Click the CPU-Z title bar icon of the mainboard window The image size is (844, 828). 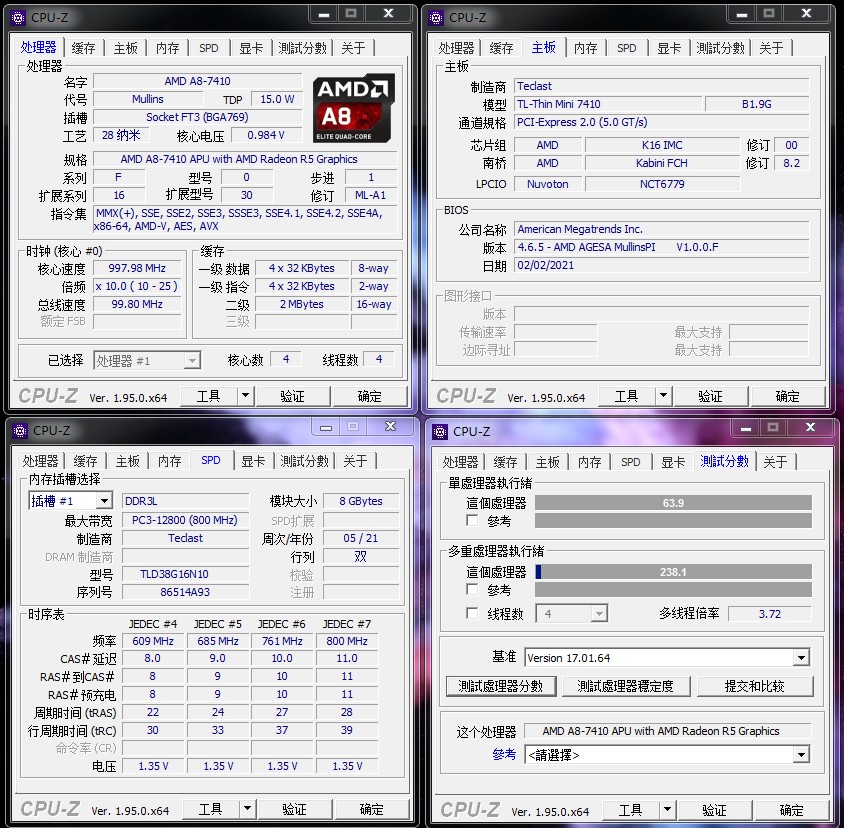click(435, 14)
